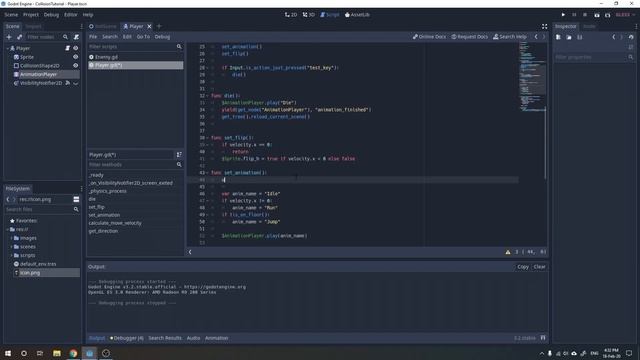
Task: Go to previous edited script location
Action: (536, 37)
